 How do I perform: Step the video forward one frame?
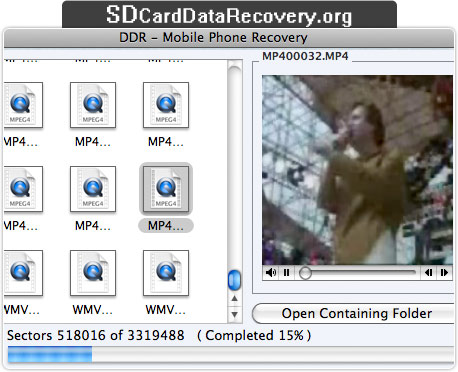click(x=444, y=273)
